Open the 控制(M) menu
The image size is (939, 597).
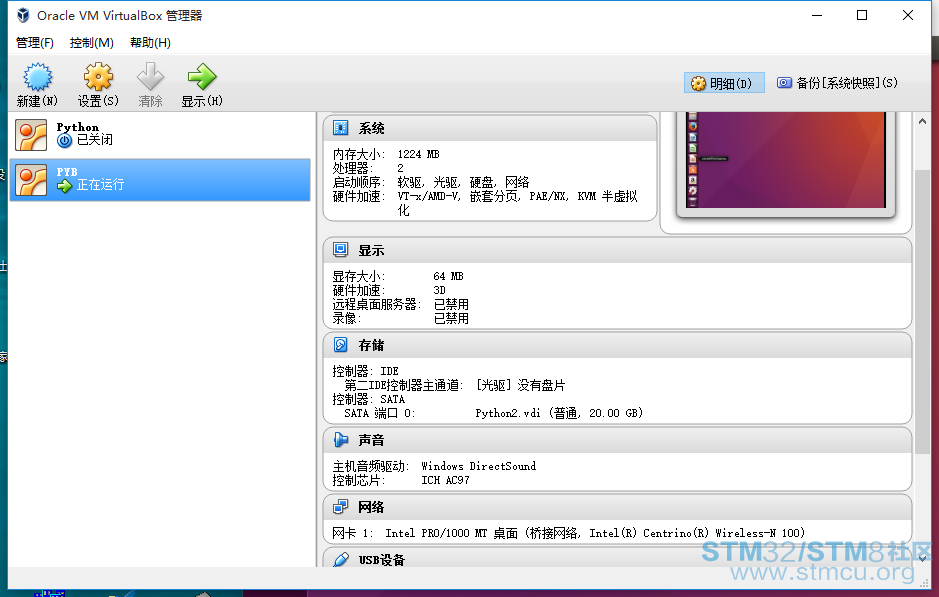pyautogui.click(x=92, y=43)
